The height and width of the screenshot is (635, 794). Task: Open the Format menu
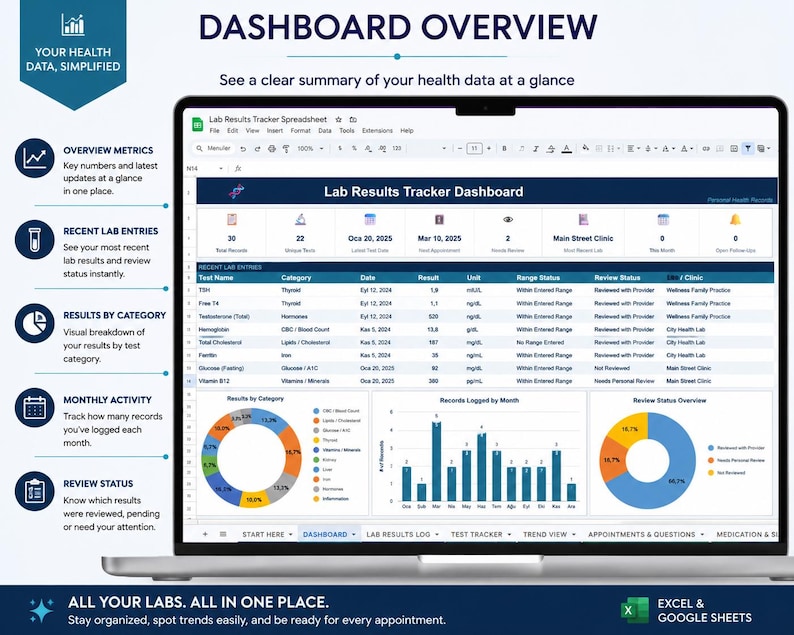coord(300,131)
